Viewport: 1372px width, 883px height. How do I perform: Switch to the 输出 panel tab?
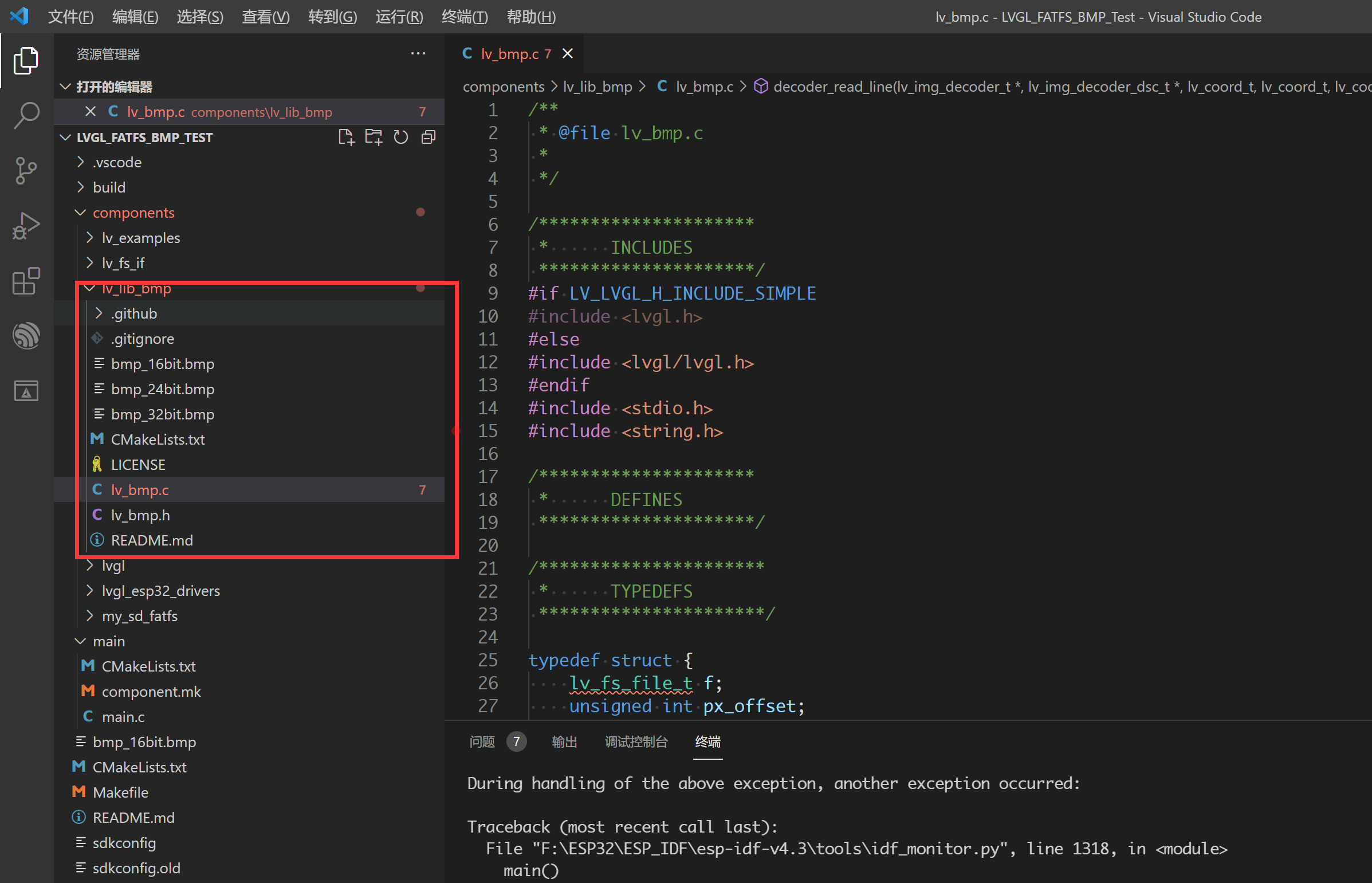click(564, 742)
